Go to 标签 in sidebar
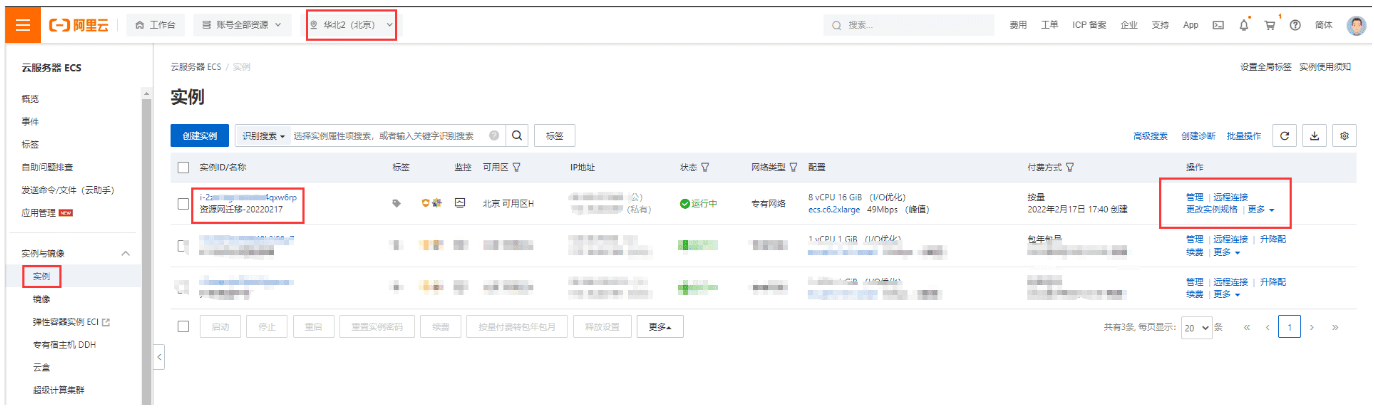Viewport: 1374px width, 418px height. 30,144
